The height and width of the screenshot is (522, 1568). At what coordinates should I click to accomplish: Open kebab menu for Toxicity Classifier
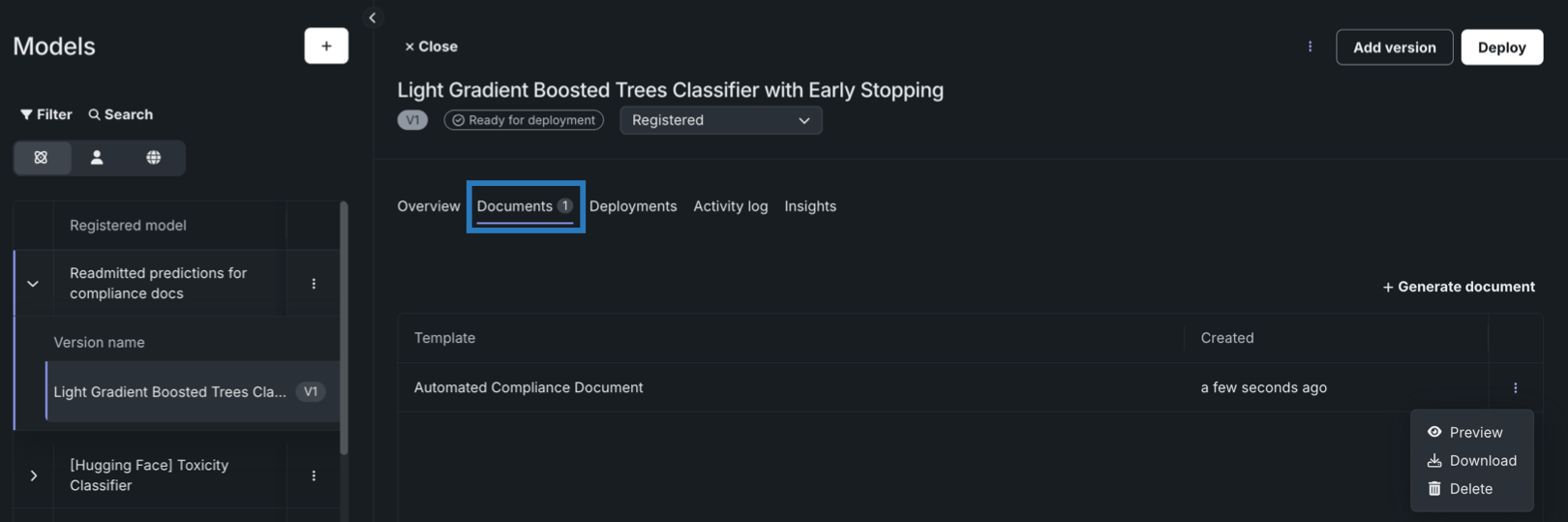click(x=314, y=476)
